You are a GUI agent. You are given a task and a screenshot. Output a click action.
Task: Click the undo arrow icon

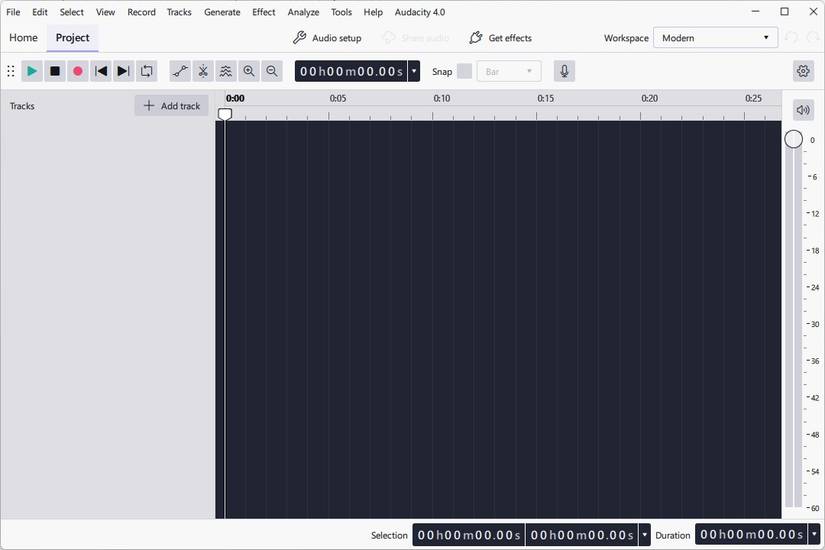791,38
